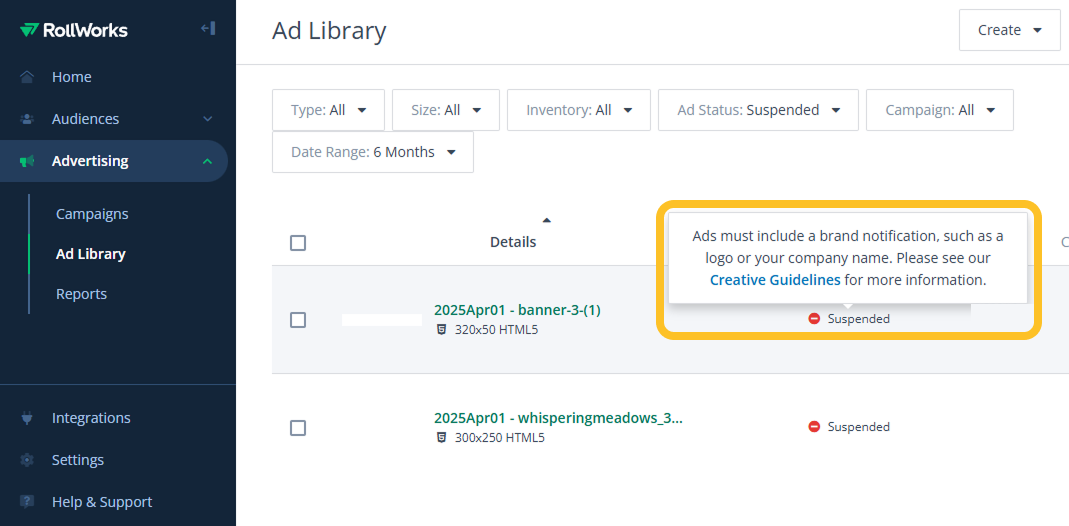Click the Advertising megaphone icon

(x=27, y=161)
